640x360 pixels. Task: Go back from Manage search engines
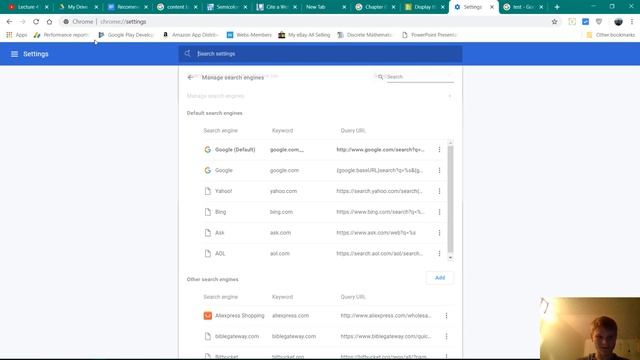(x=190, y=77)
